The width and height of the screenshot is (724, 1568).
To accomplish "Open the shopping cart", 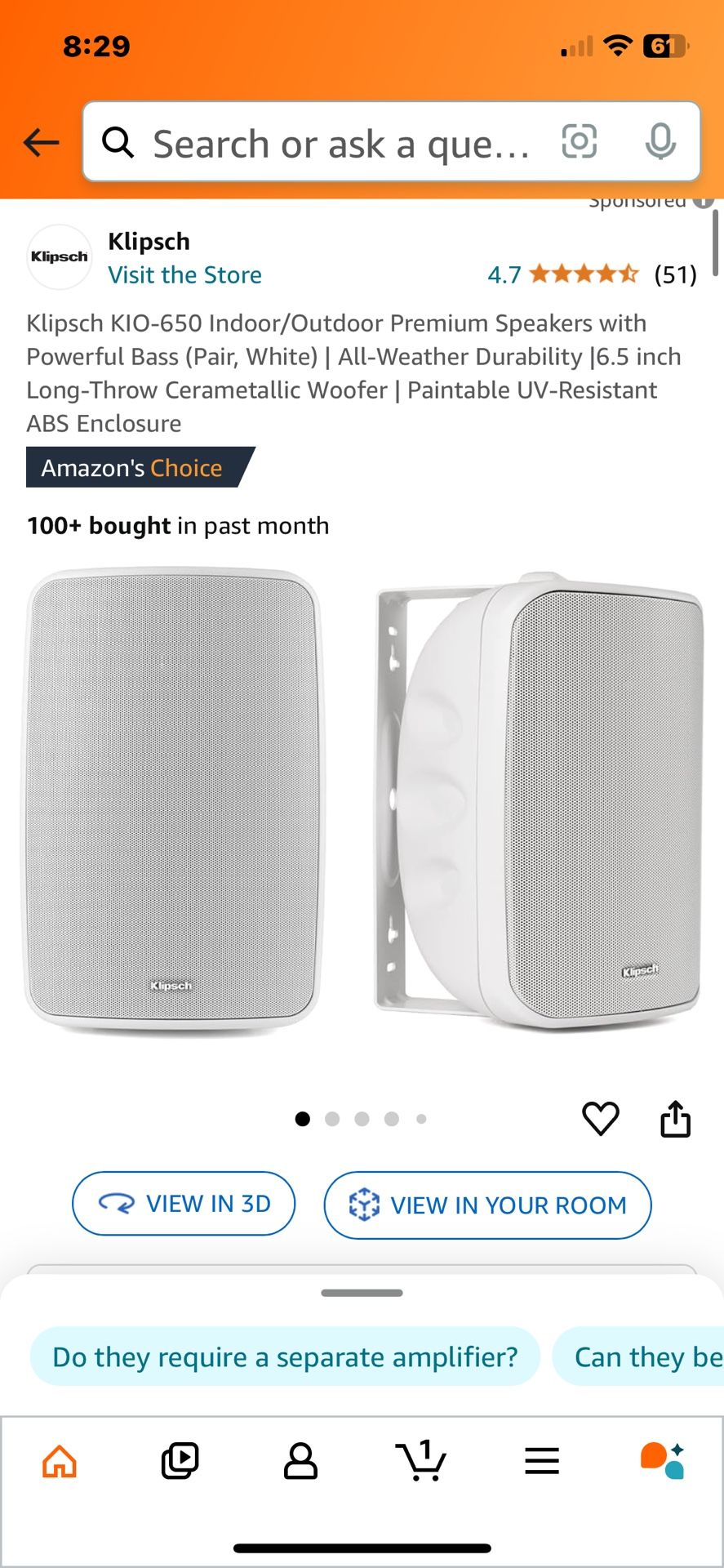I will (421, 1461).
